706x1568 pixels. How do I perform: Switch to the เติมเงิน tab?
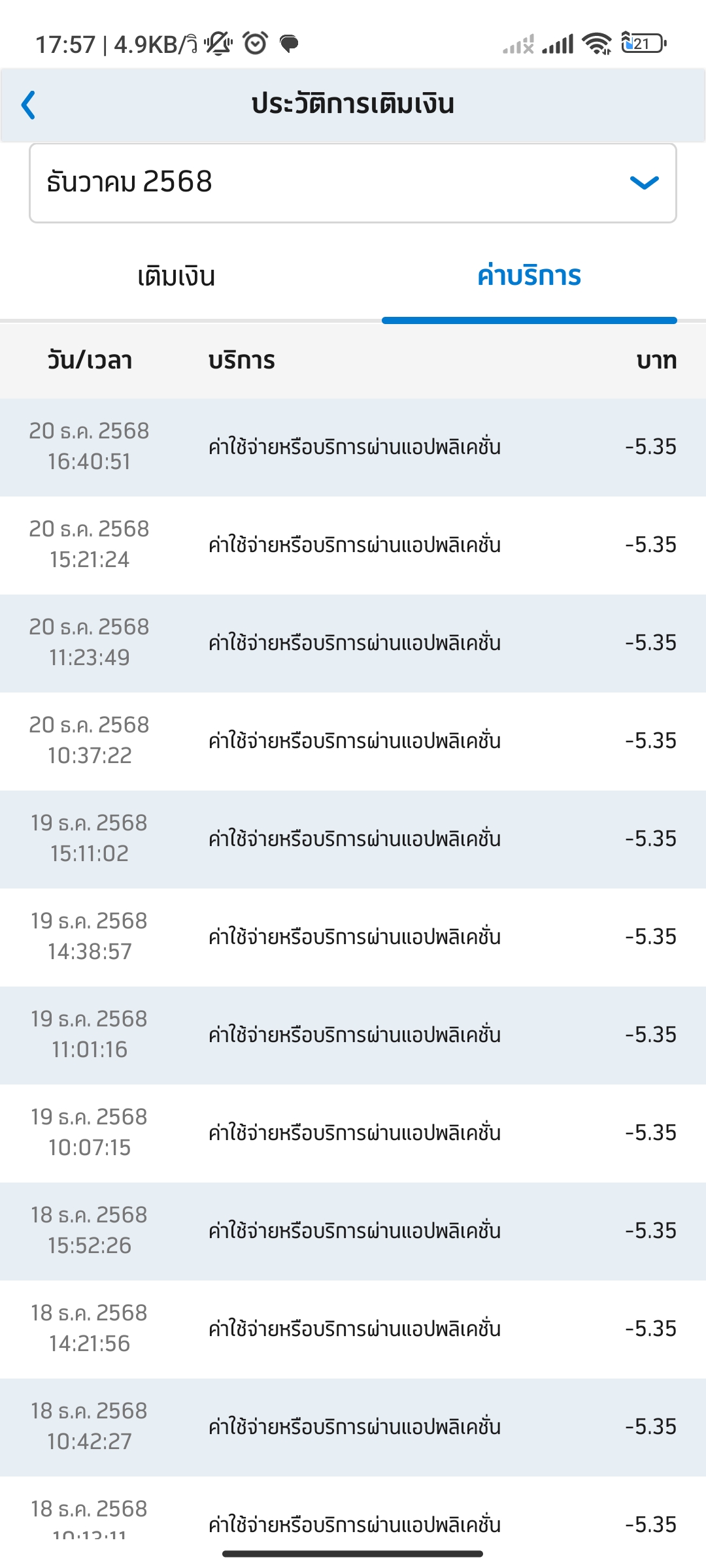coord(176,277)
